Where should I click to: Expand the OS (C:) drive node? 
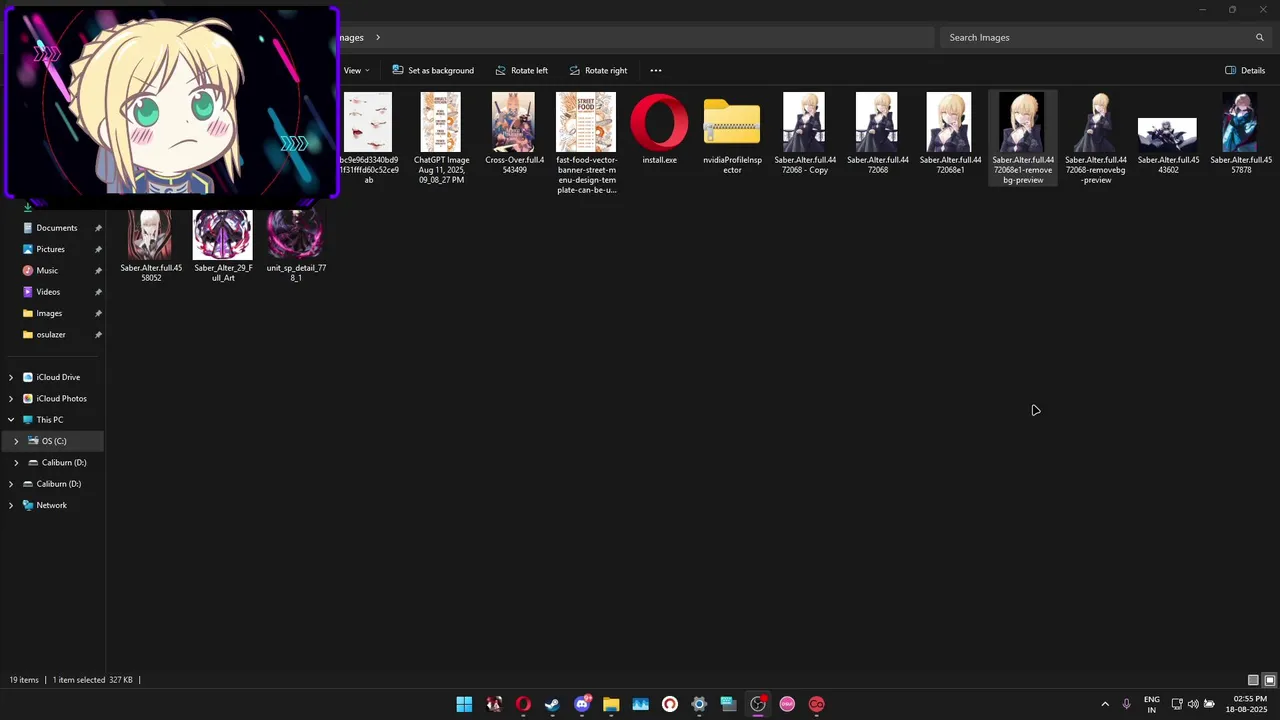[16, 441]
